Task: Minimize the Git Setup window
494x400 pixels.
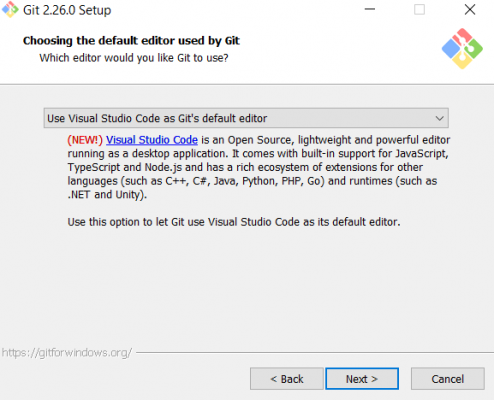Action: pos(370,9)
